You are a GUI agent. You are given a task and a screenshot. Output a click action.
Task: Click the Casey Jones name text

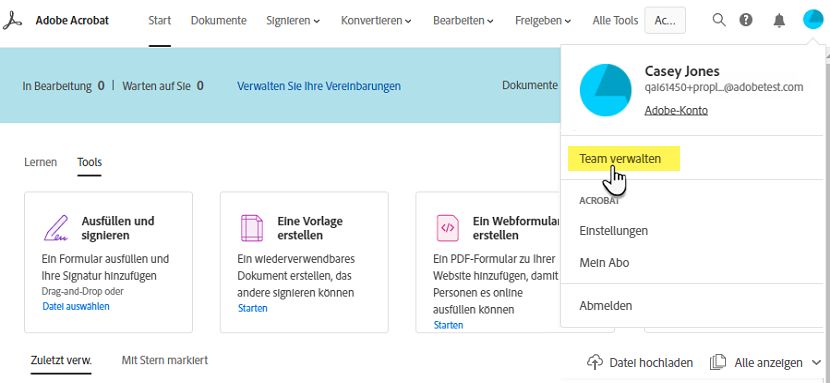pyautogui.click(x=682, y=71)
